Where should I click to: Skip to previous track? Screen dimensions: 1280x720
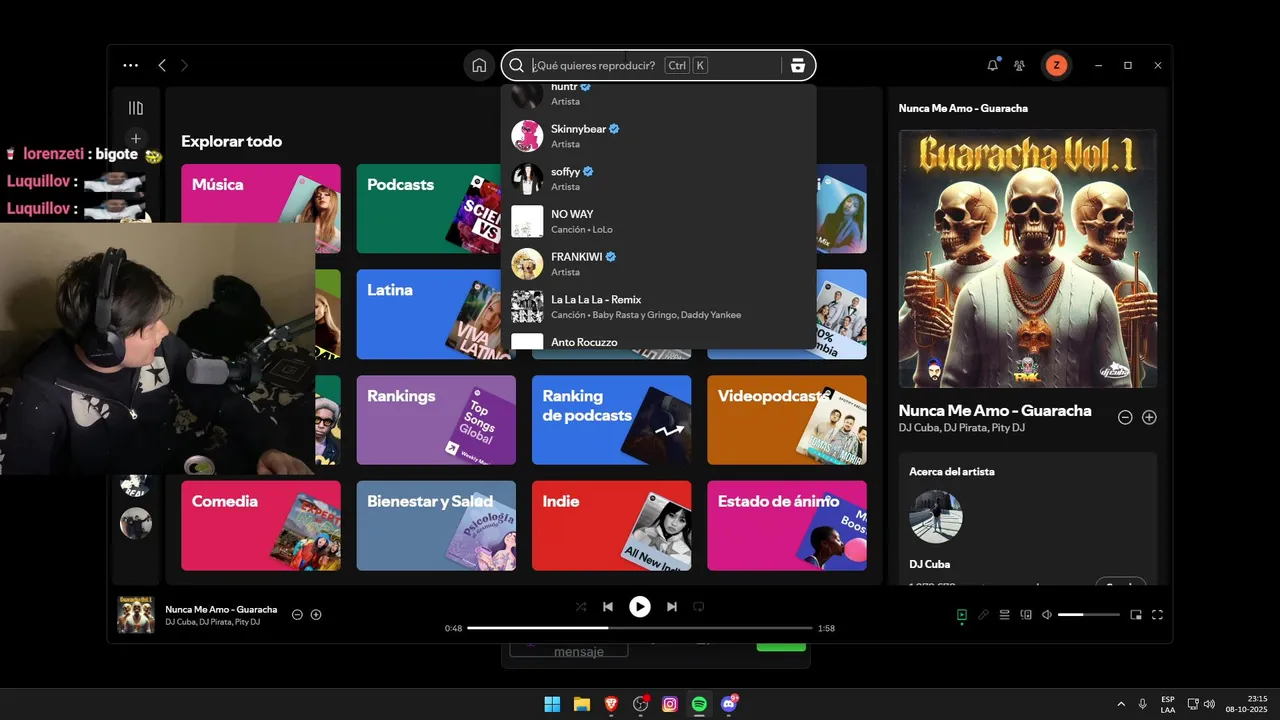point(608,607)
